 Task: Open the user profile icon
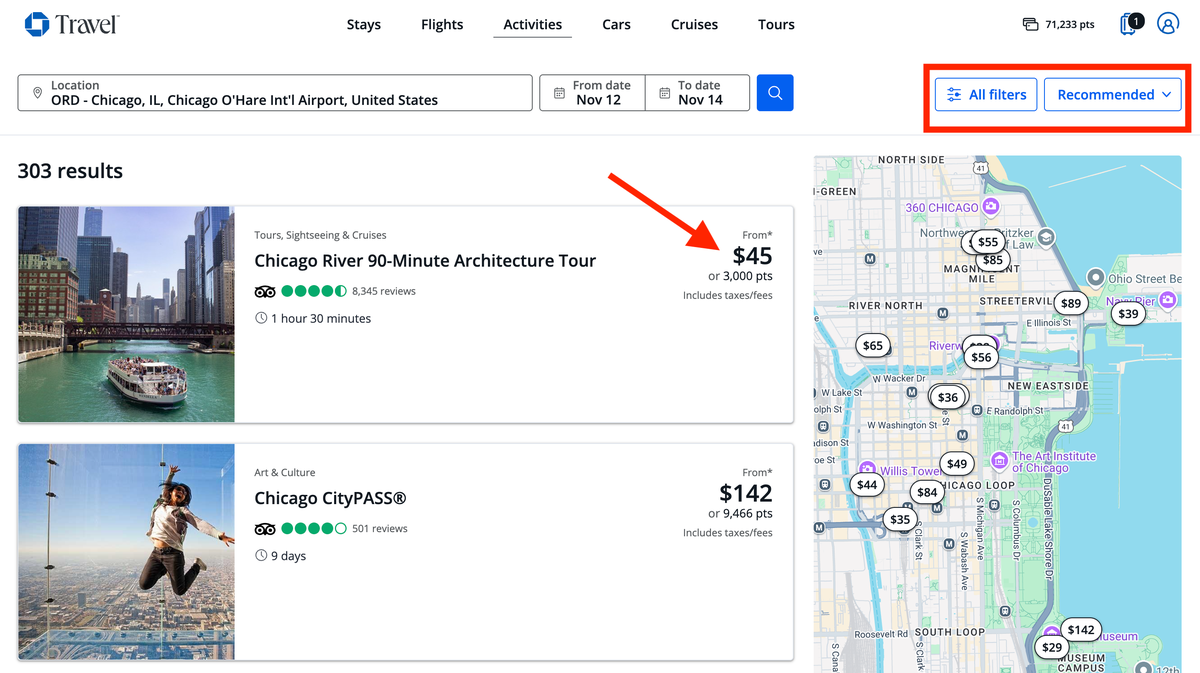[x=1167, y=24]
